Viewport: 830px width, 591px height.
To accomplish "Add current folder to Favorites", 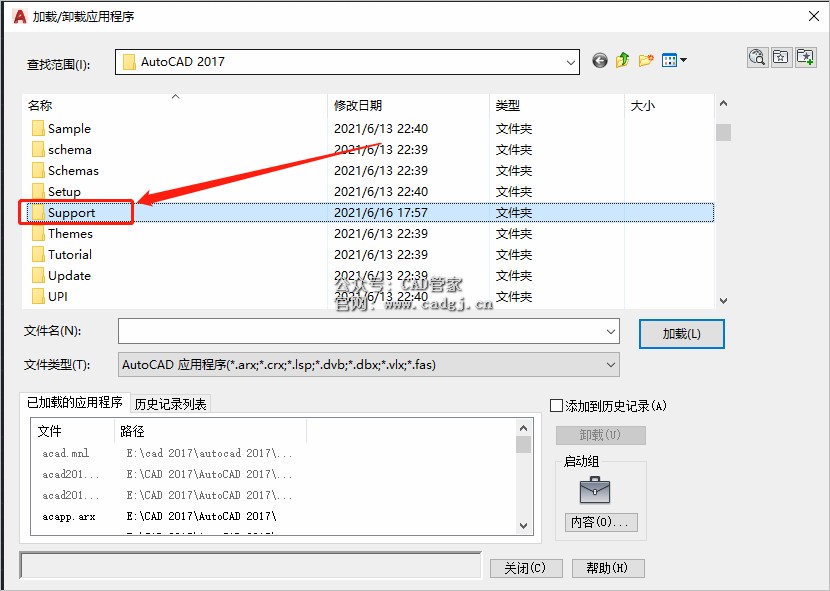I will coord(805,57).
